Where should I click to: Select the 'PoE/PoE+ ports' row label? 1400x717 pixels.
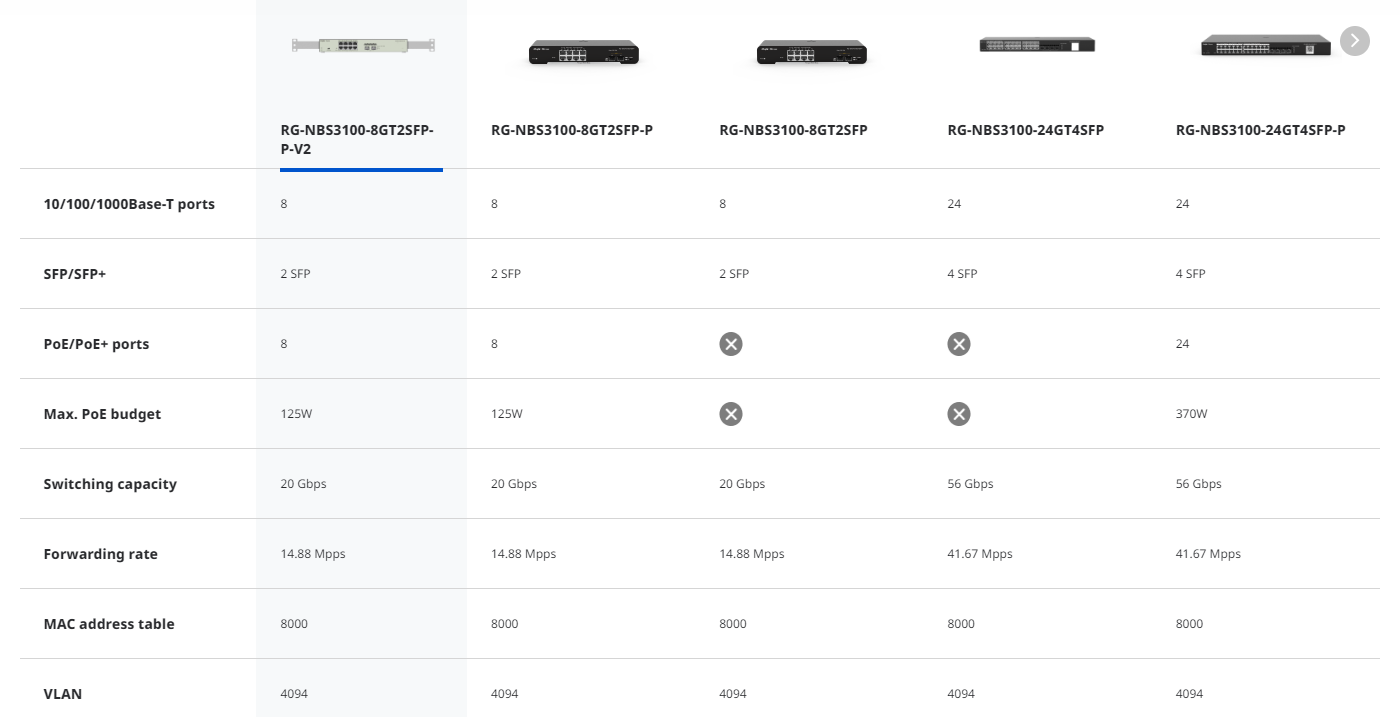pyautogui.click(x=96, y=344)
